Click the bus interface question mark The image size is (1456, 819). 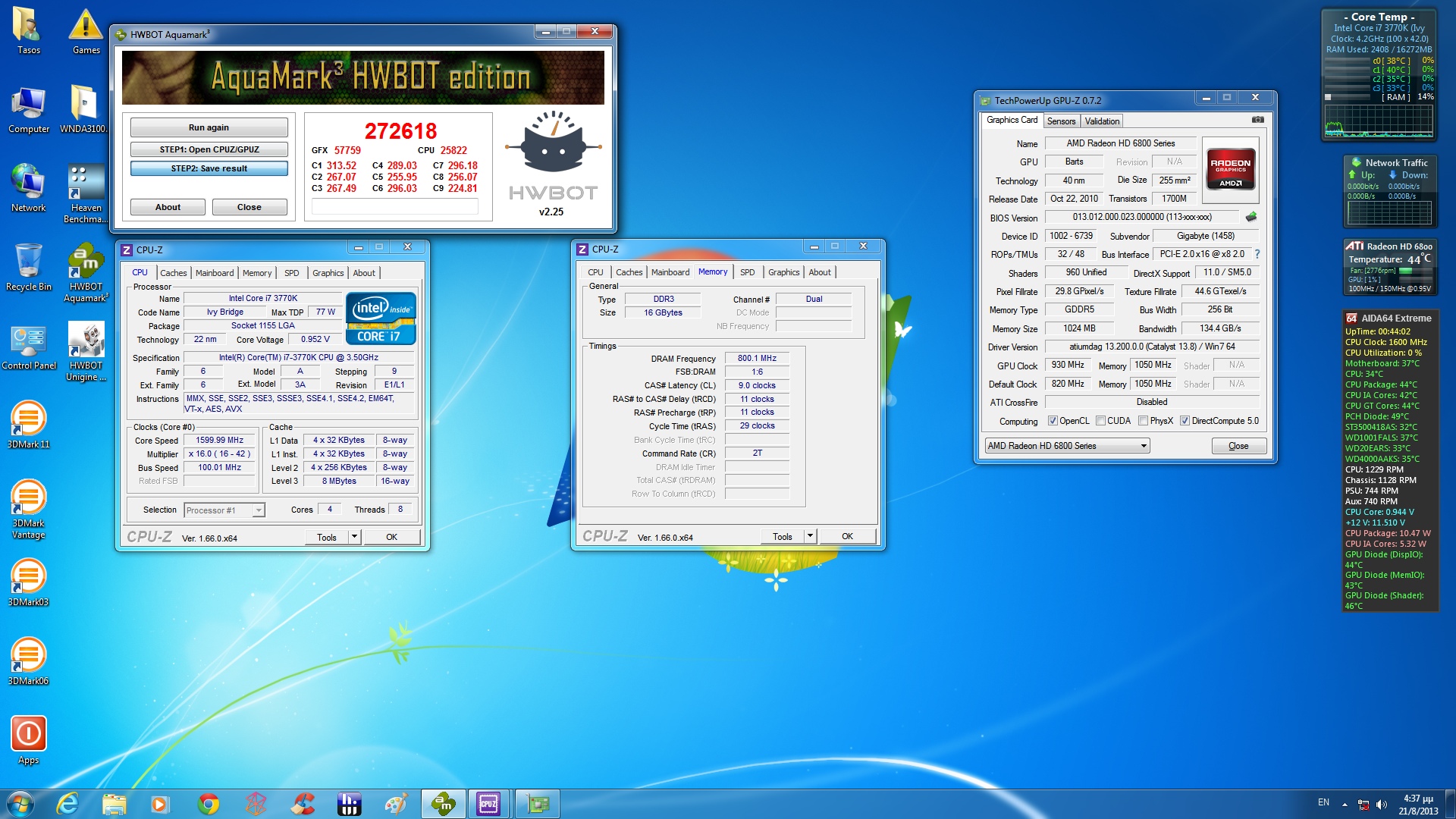click(x=1257, y=254)
